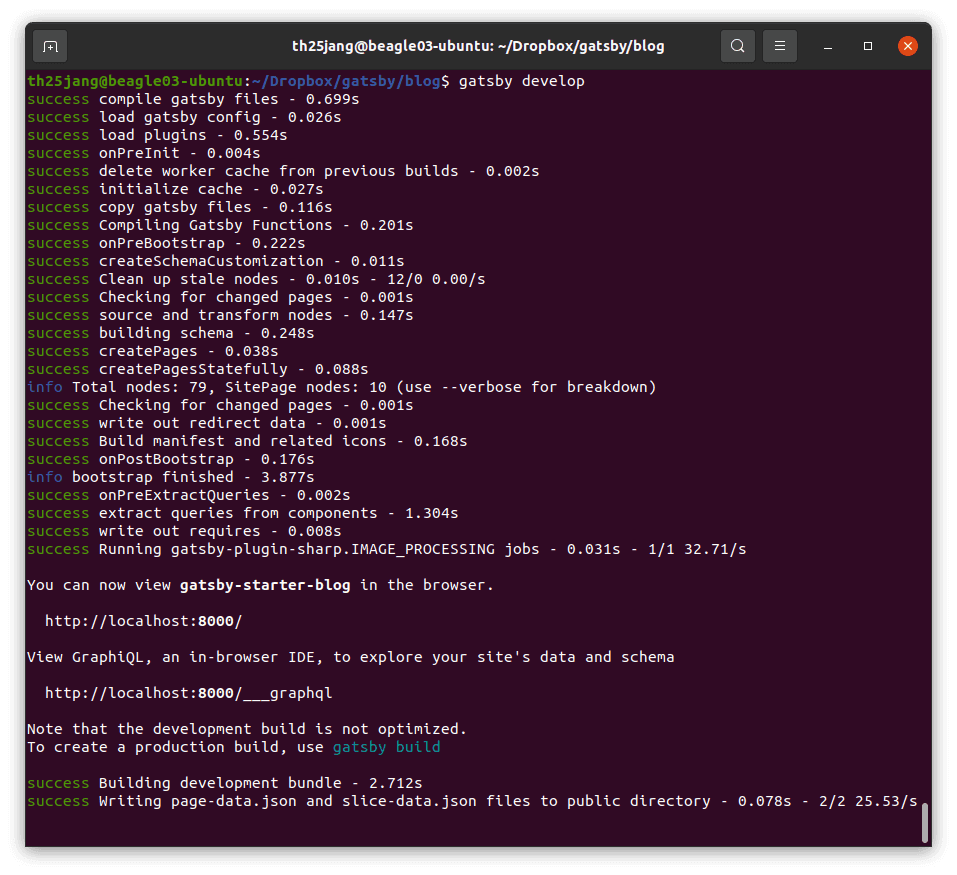Click the cyan 'gatsby build' text
This screenshot has height=875, width=957.
[x=386, y=747]
